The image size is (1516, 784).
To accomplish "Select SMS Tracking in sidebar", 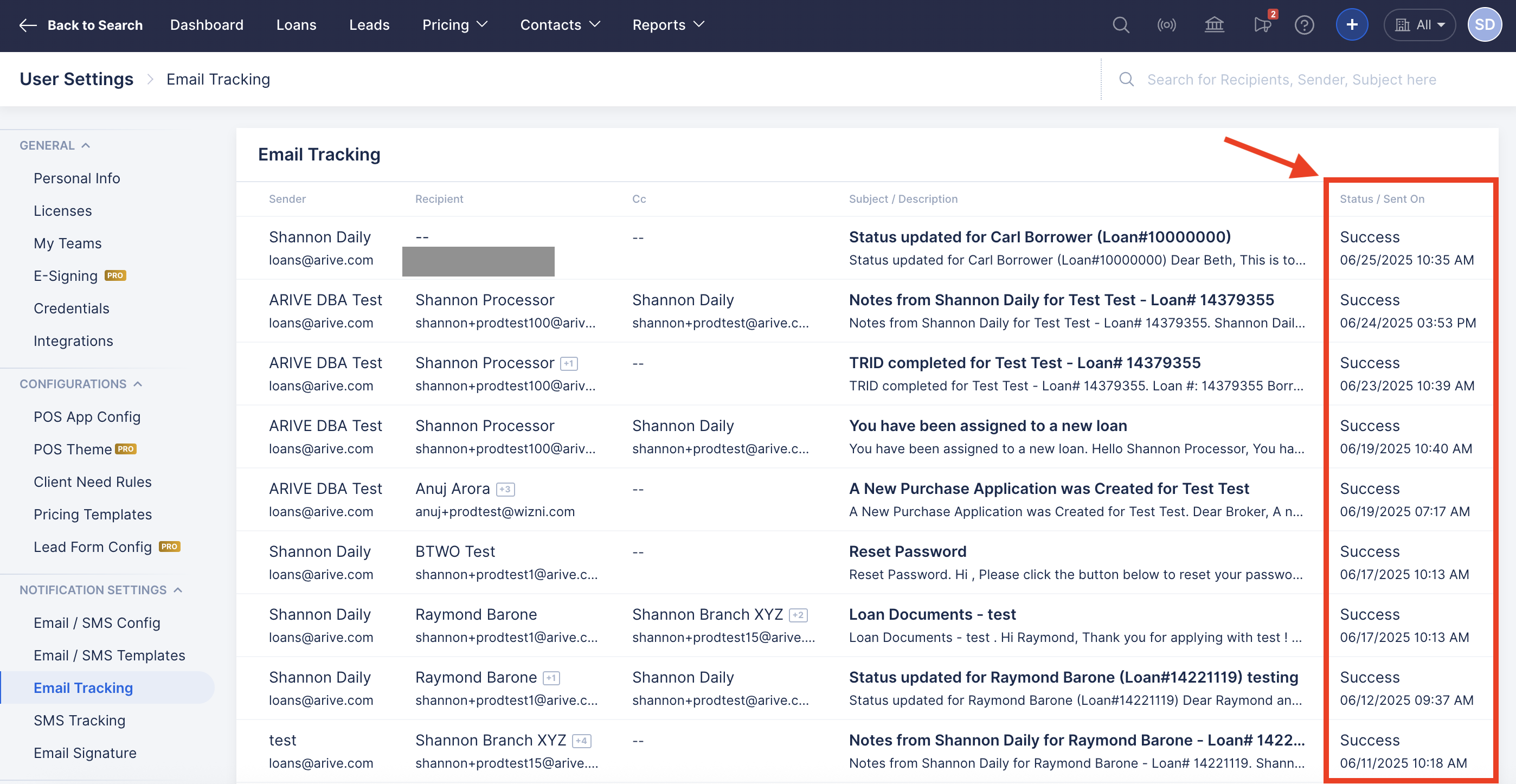I will 80,721.
